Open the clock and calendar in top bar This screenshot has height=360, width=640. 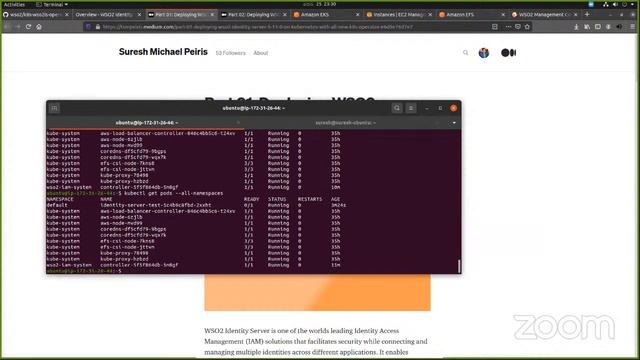pos(320,4)
